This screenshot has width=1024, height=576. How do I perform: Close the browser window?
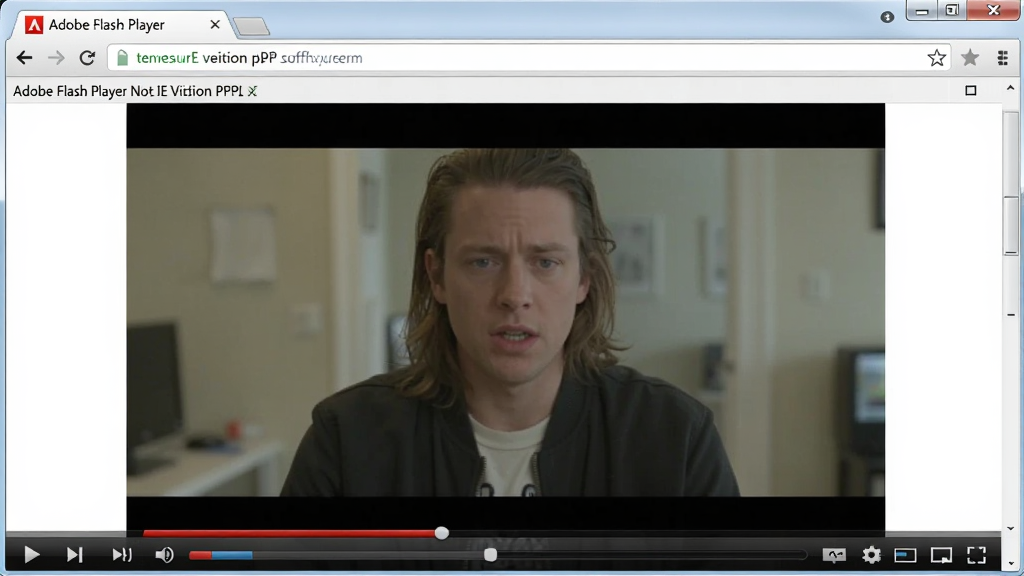[x=993, y=10]
